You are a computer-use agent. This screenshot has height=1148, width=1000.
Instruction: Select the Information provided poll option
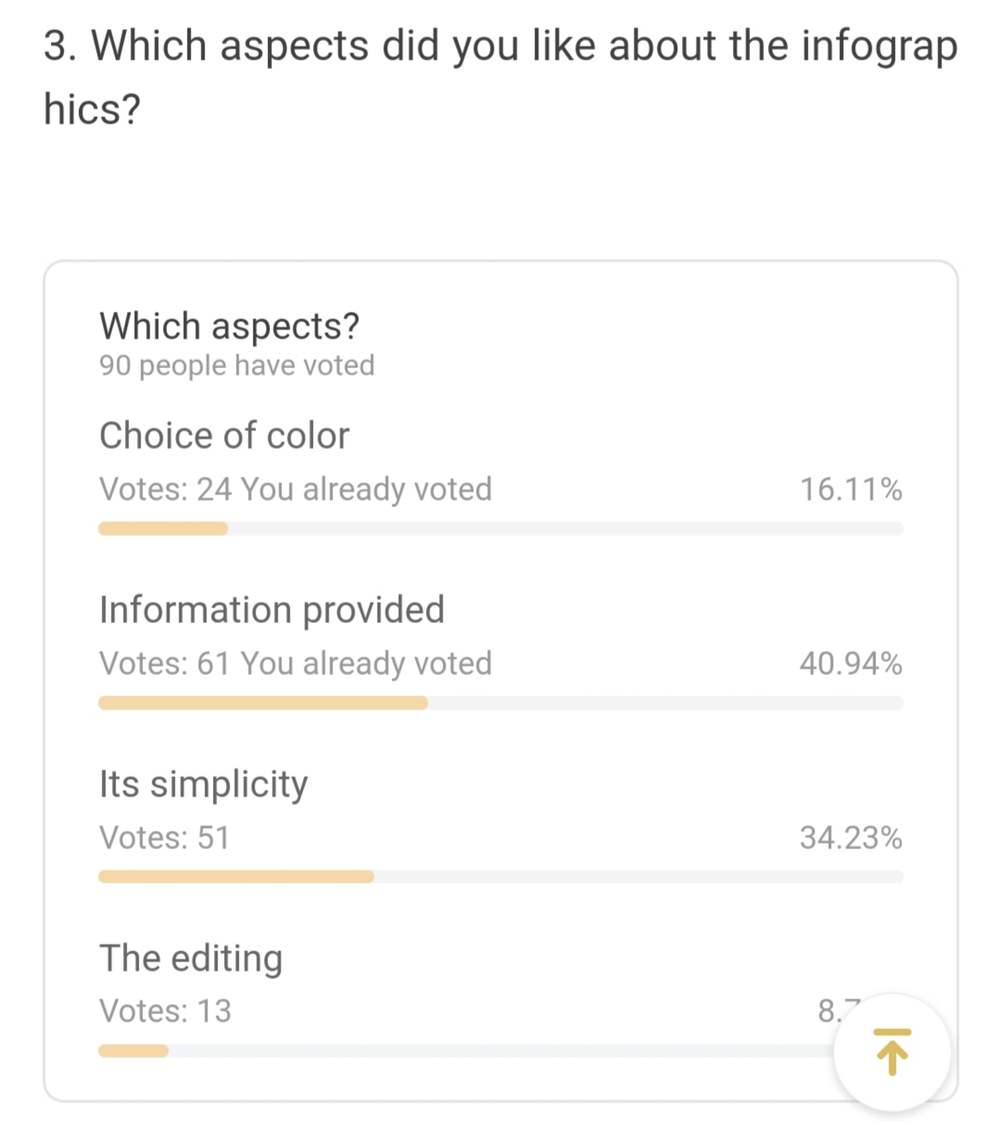tap(271, 610)
